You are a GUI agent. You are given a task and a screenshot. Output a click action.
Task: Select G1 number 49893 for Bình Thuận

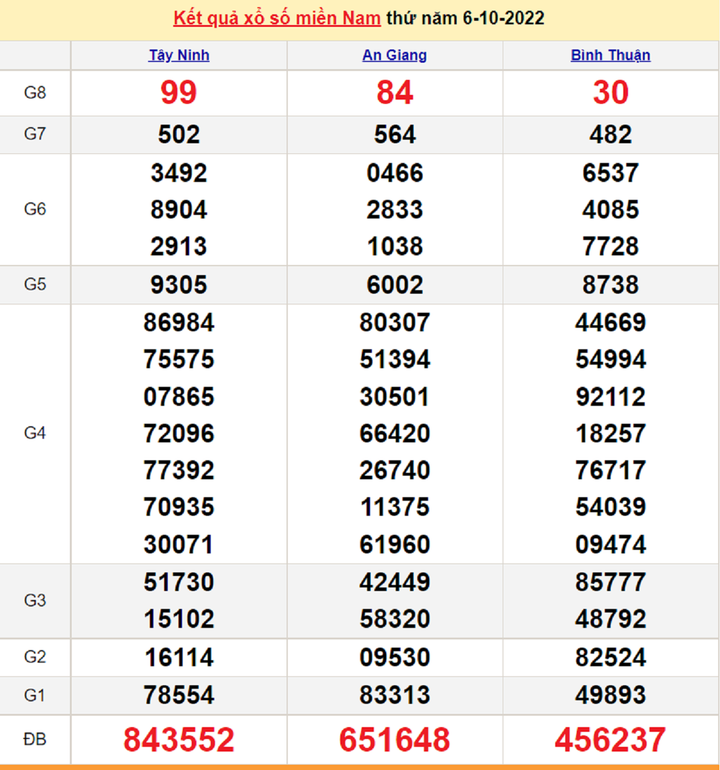click(610, 695)
